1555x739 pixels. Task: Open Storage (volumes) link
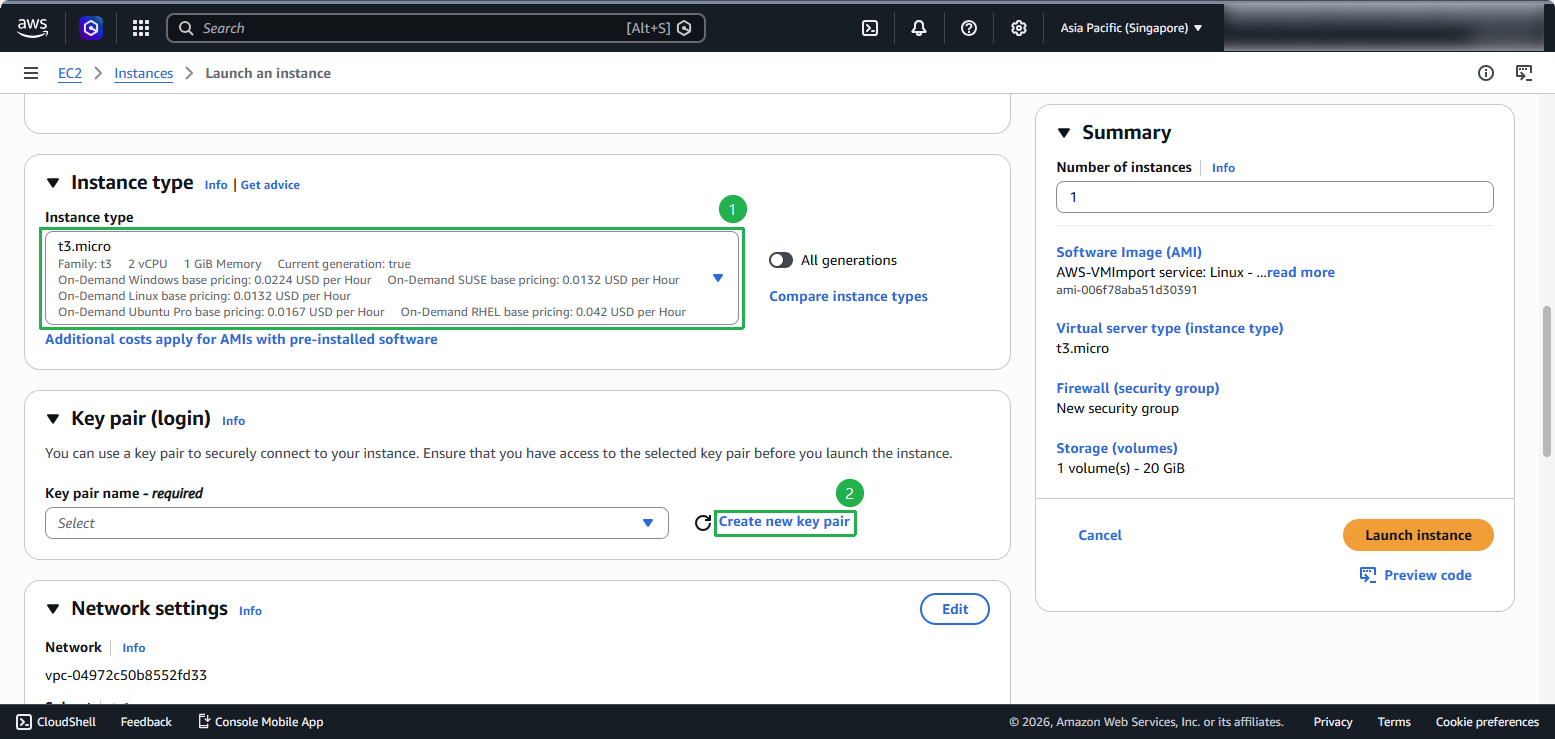(x=1117, y=448)
